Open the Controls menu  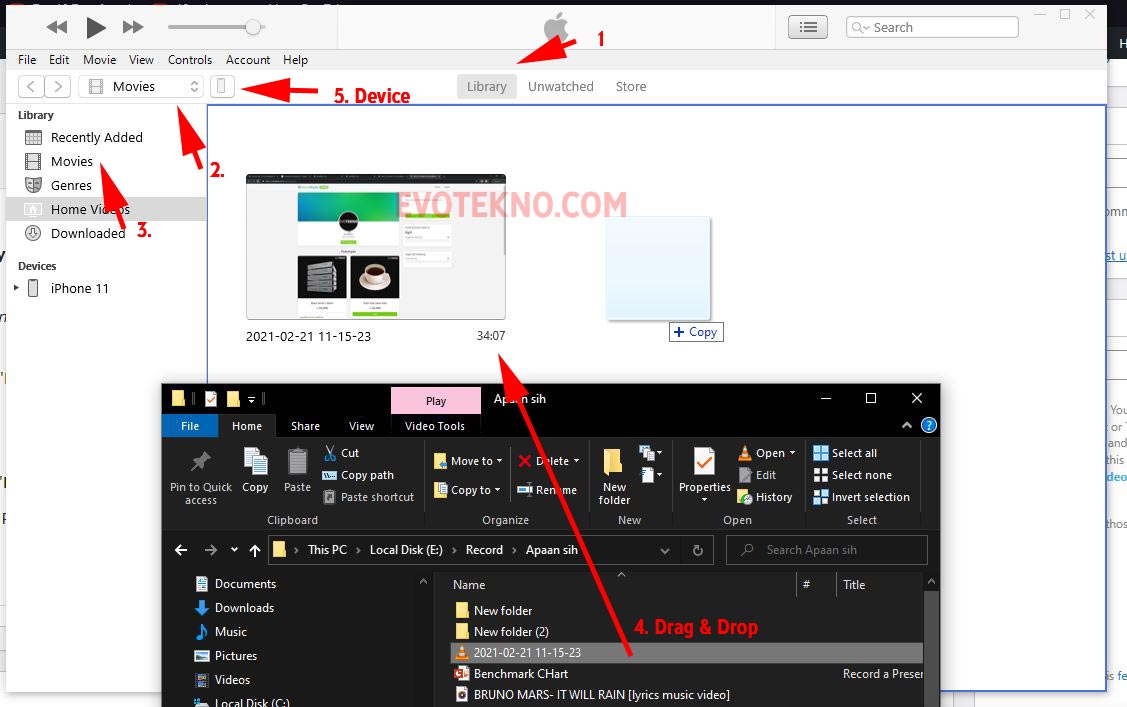pos(190,60)
